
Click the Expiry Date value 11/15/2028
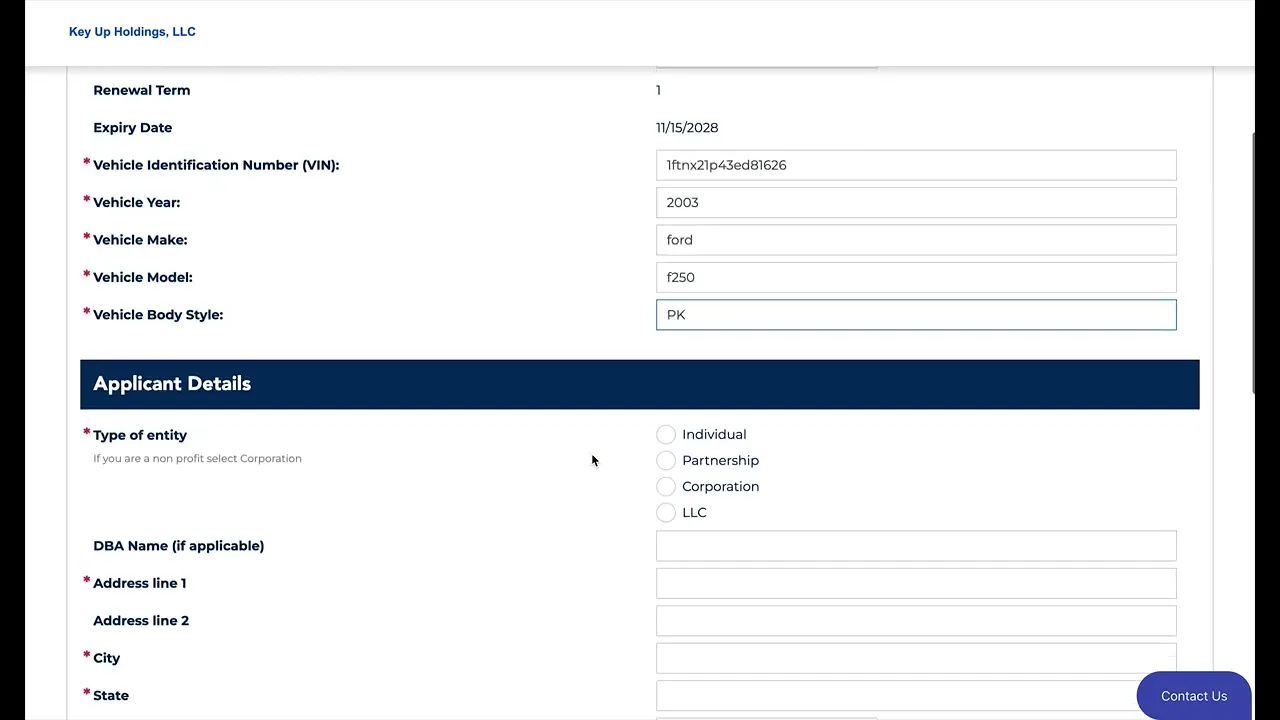[x=687, y=128]
